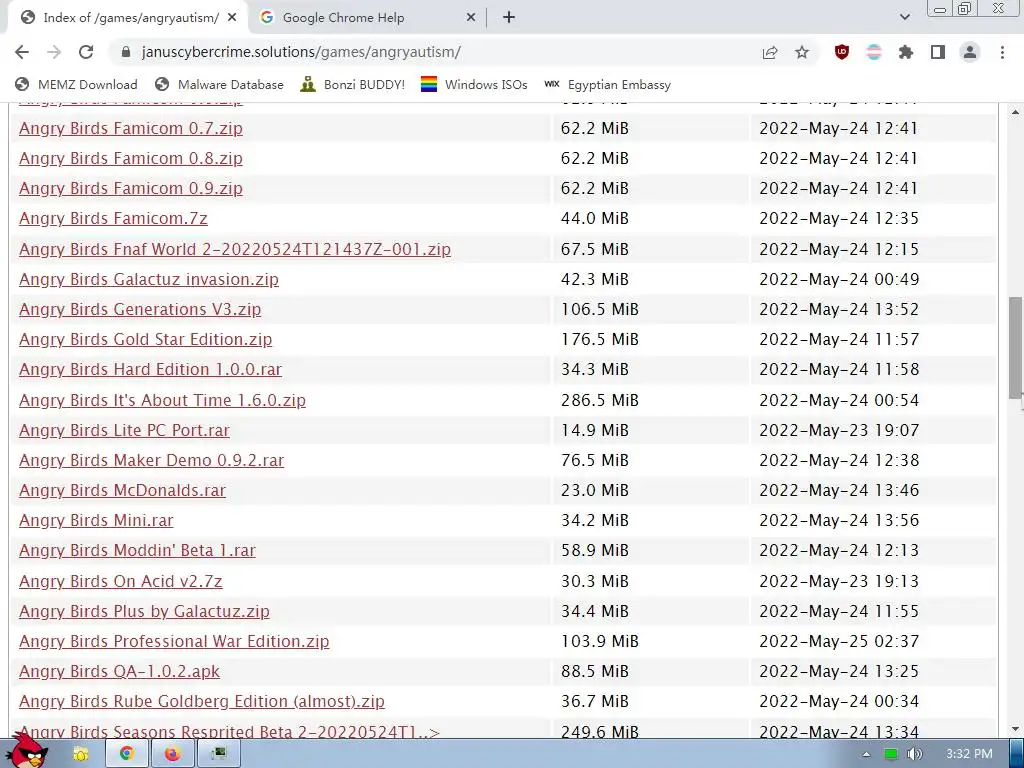Open the Egyptian Embassy bookmark
Screen dimensions: 1024x768
(607, 85)
